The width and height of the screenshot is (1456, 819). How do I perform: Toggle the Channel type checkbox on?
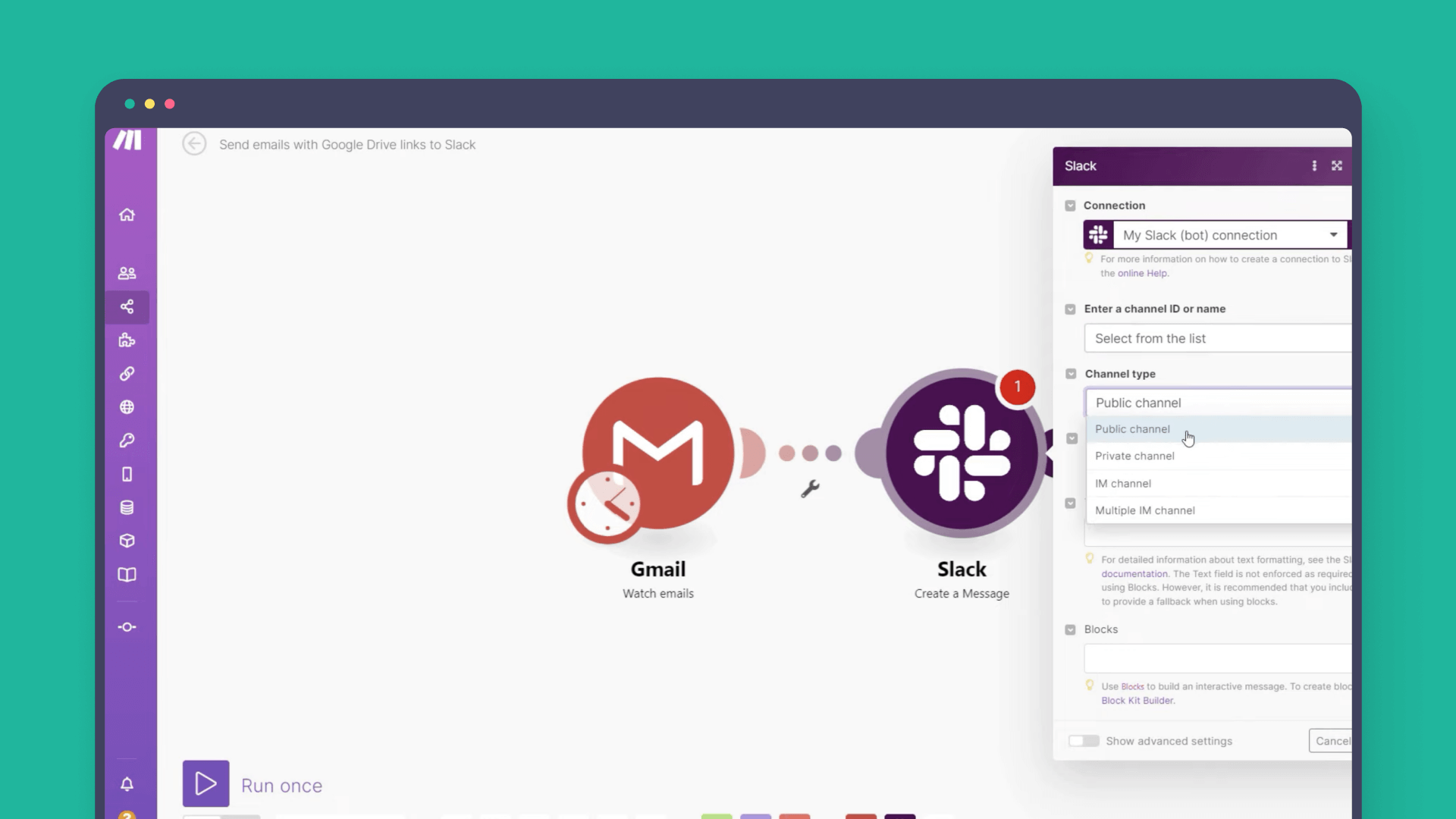1071,374
